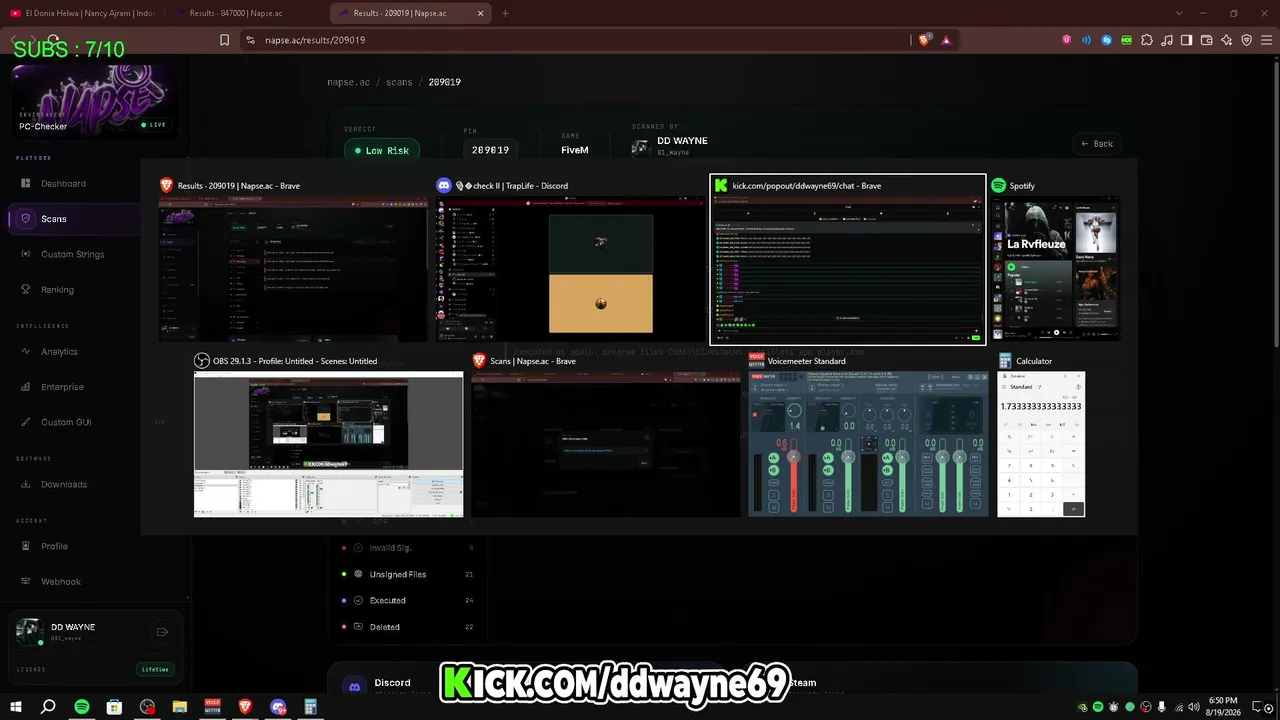The width and height of the screenshot is (1280, 720).
Task: Click the Lifetime license badge
Action: (155, 669)
